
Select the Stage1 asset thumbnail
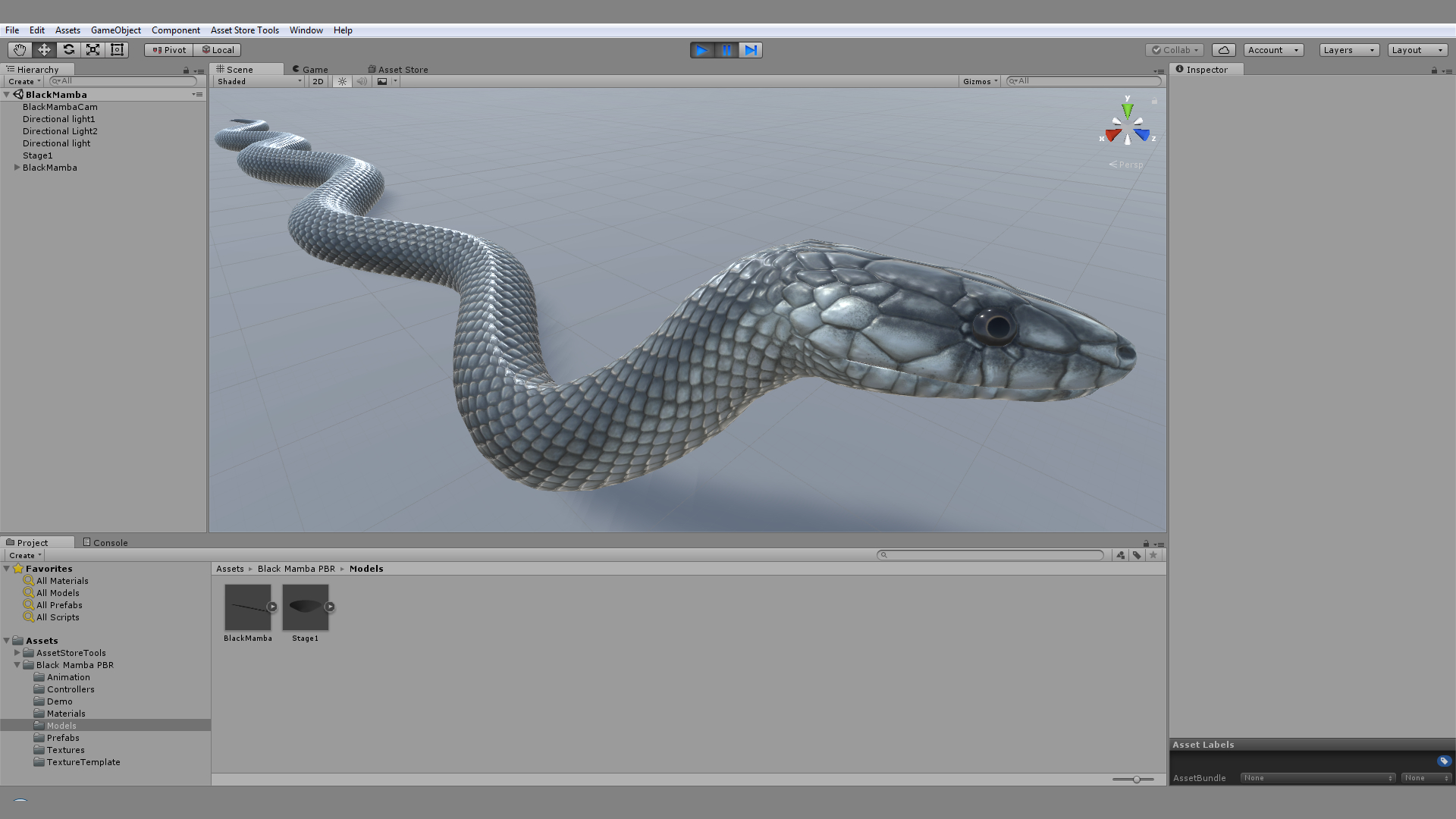coord(305,608)
